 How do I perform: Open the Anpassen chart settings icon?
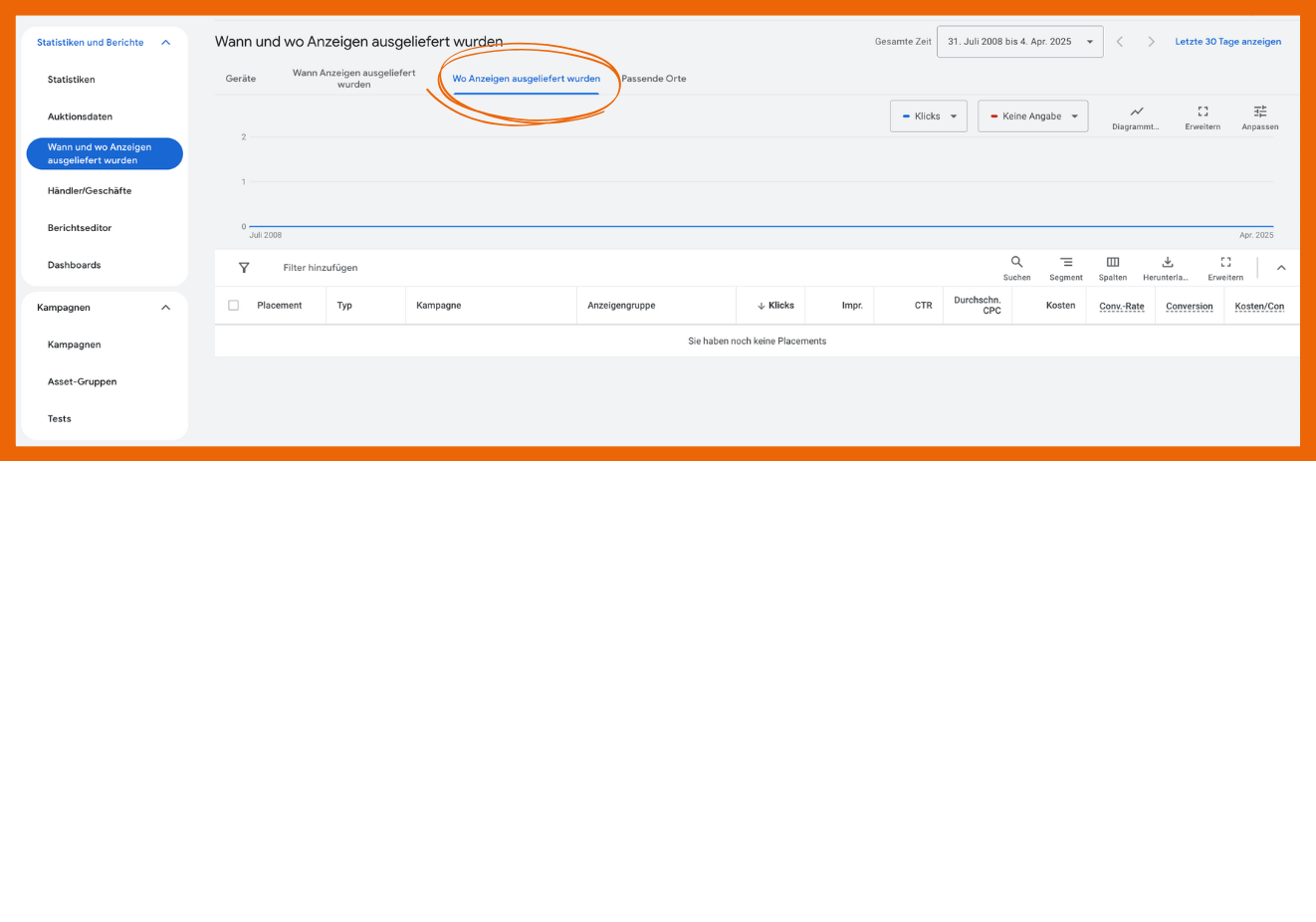coord(1259,112)
